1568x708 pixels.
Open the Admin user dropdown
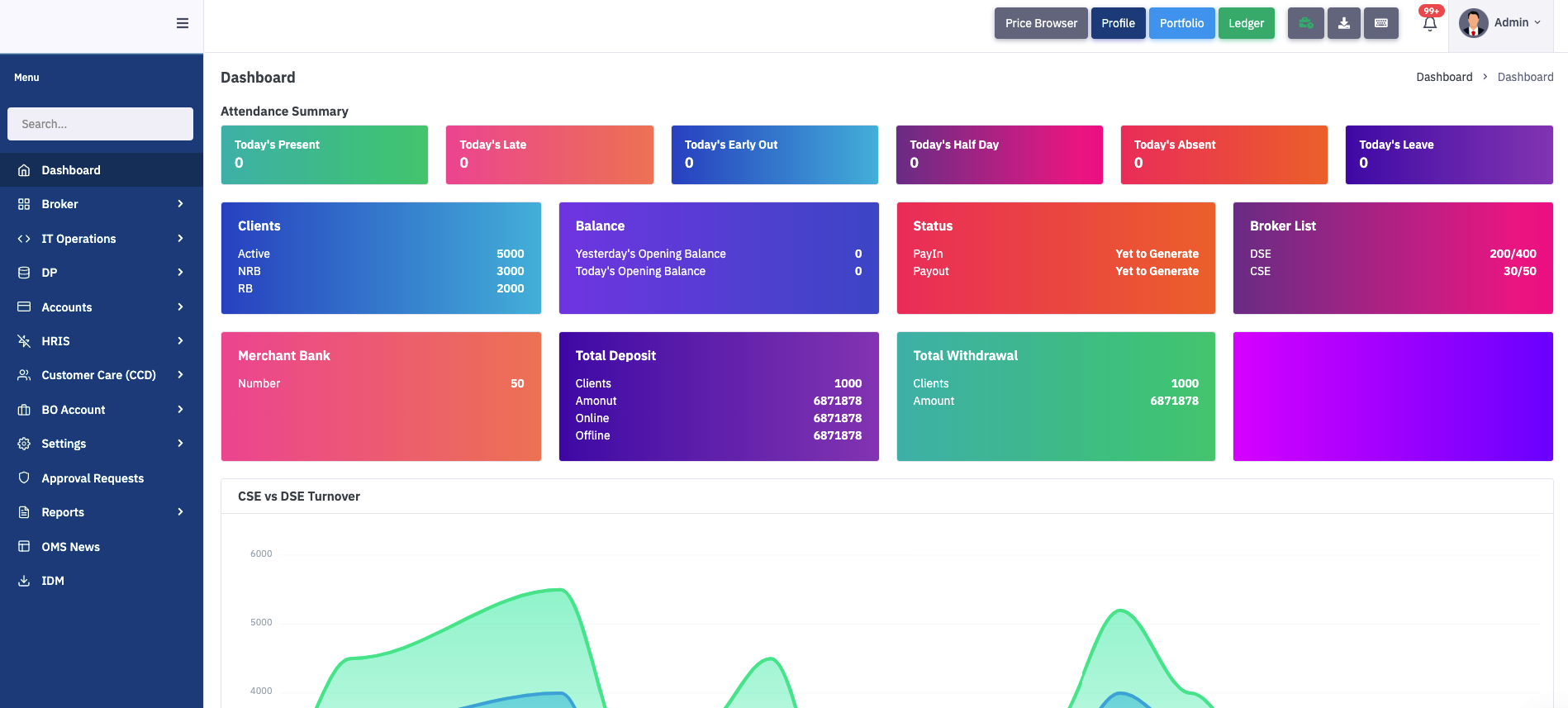tap(1517, 23)
